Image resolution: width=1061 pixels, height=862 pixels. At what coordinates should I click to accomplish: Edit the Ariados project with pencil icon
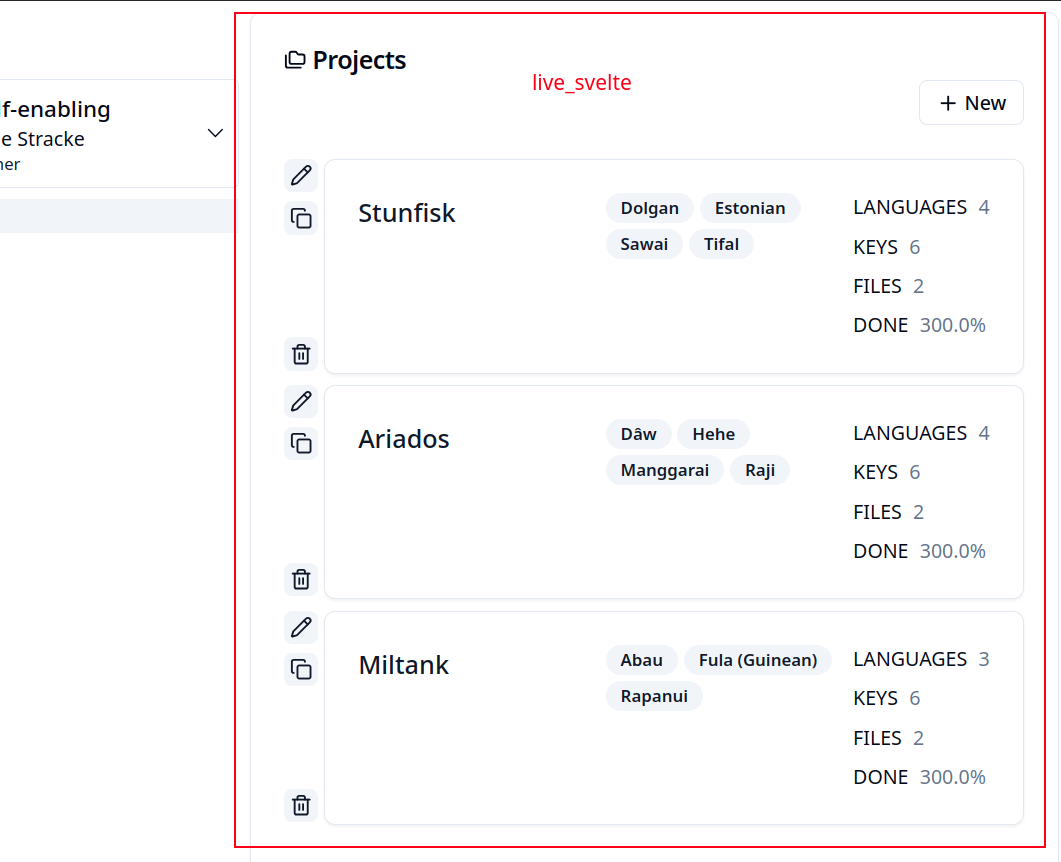[301, 402]
